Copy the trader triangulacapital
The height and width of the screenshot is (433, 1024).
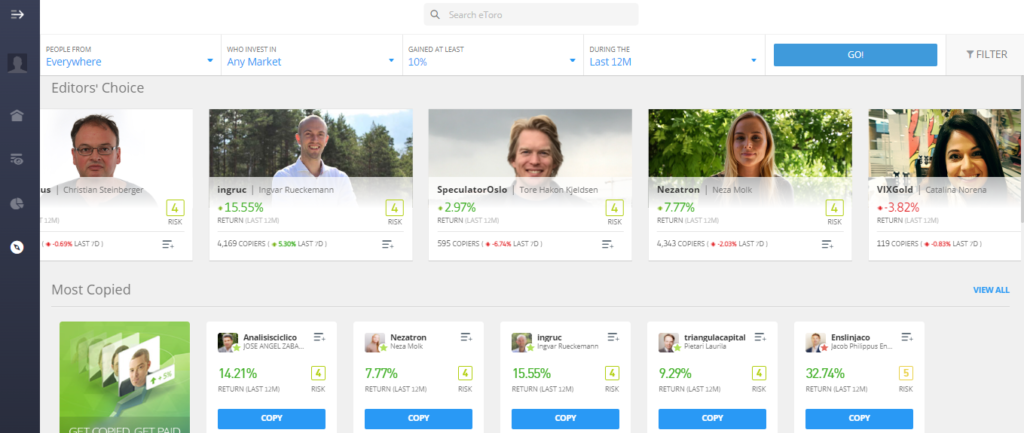tap(712, 419)
